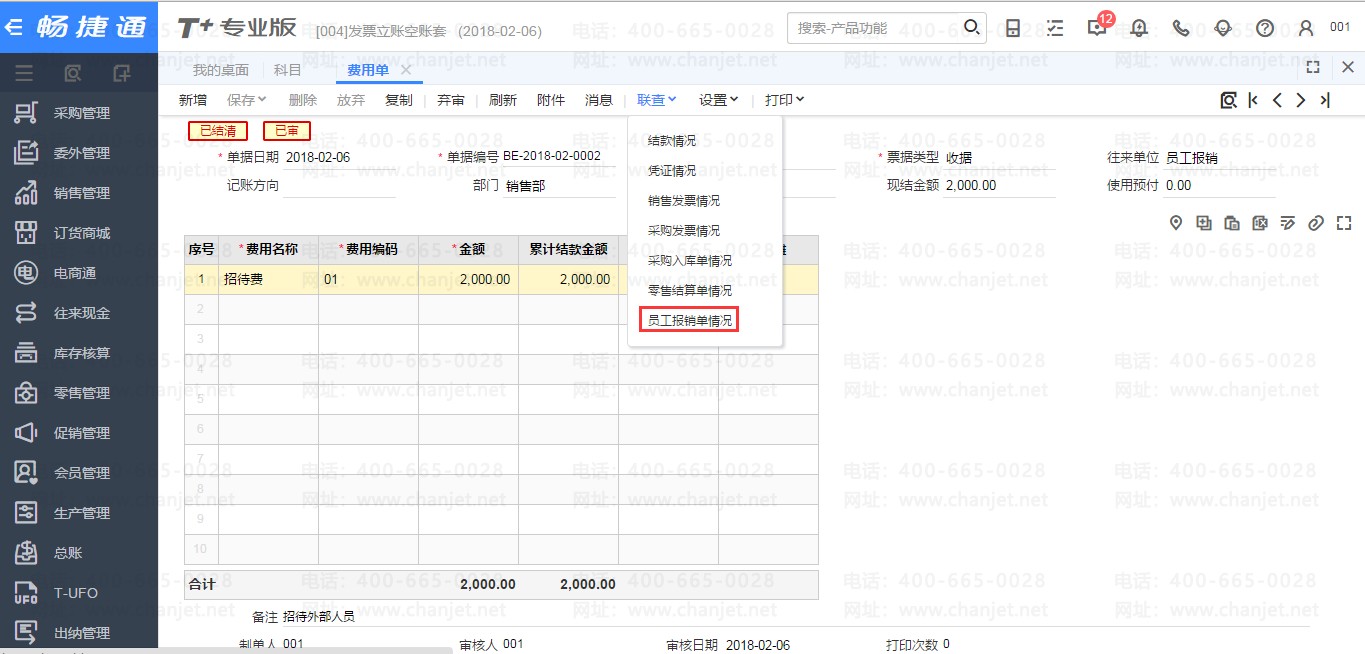1365x654 pixels.
Task: Jump to the first record arrow
Action: pos(1253,100)
